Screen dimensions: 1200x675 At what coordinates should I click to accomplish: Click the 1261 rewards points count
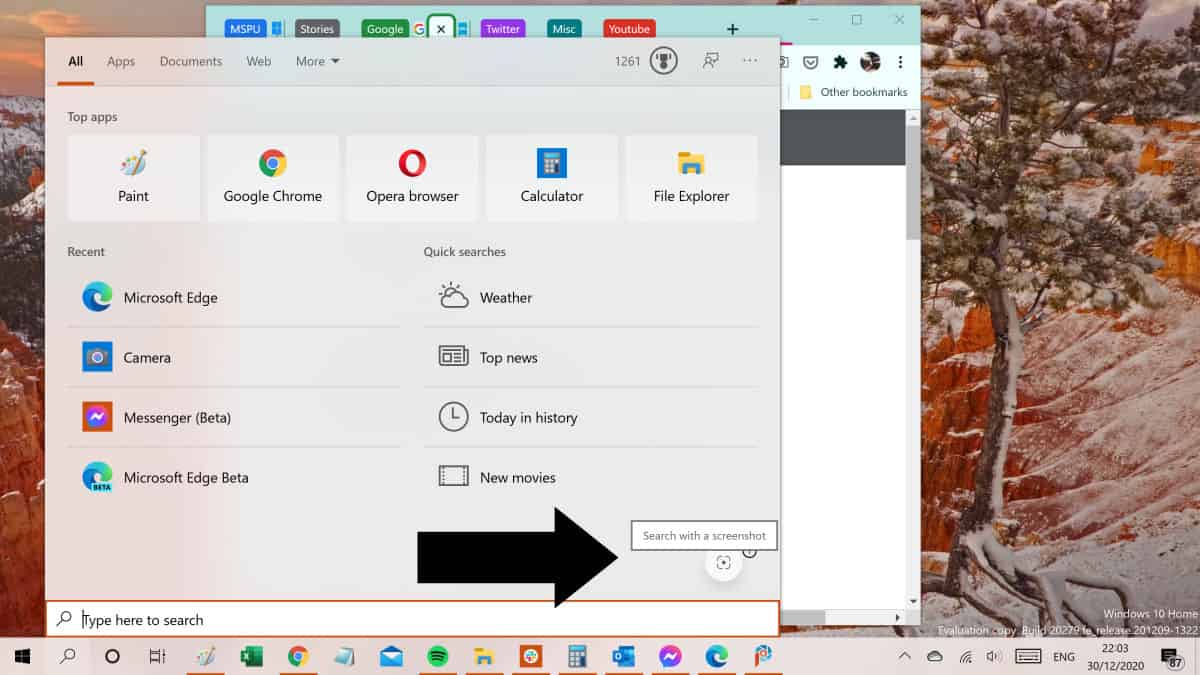[628, 61]
